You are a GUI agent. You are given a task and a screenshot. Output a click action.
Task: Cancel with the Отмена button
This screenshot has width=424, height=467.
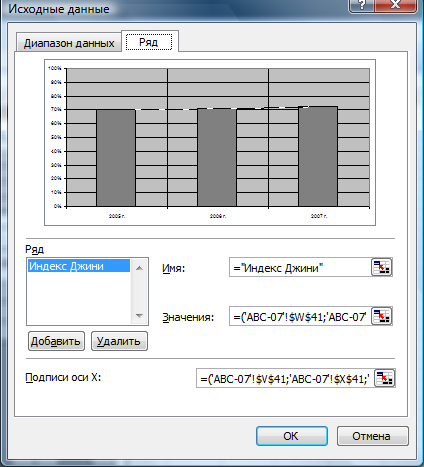[373, 436]
